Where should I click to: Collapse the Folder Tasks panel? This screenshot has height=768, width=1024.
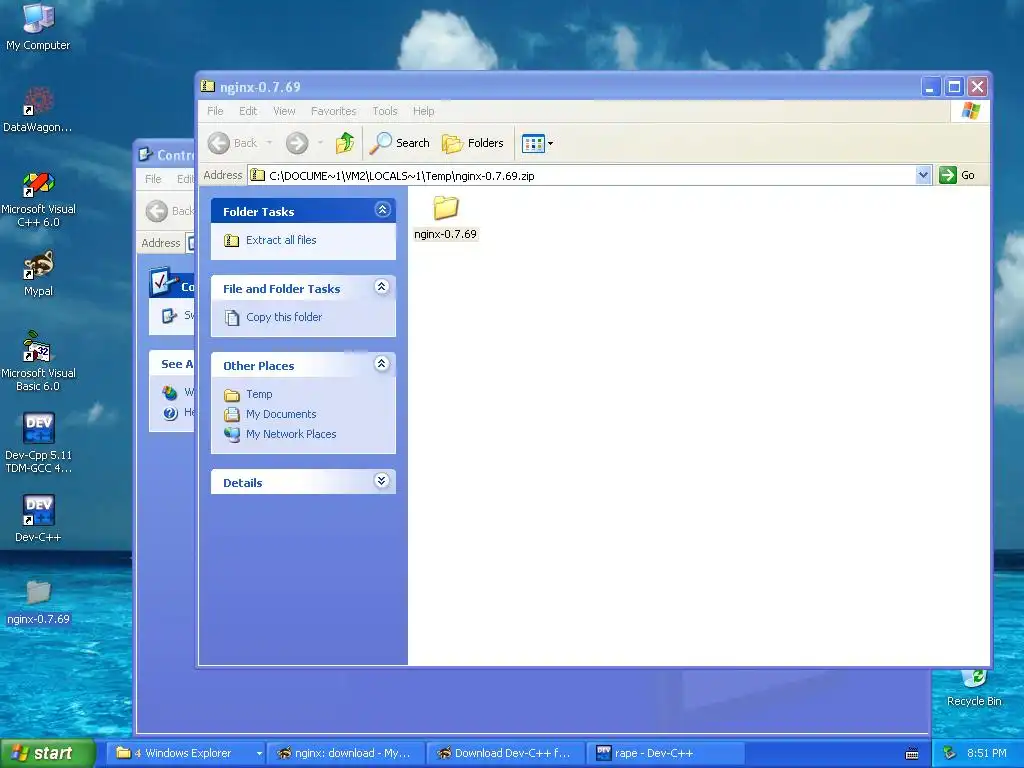[383, 210]
